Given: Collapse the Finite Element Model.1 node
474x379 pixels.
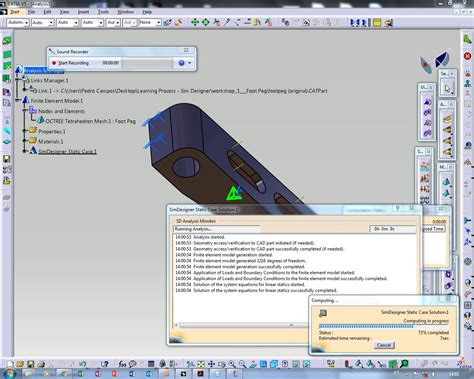Looking at the screenshot, I should pos(17,100).
